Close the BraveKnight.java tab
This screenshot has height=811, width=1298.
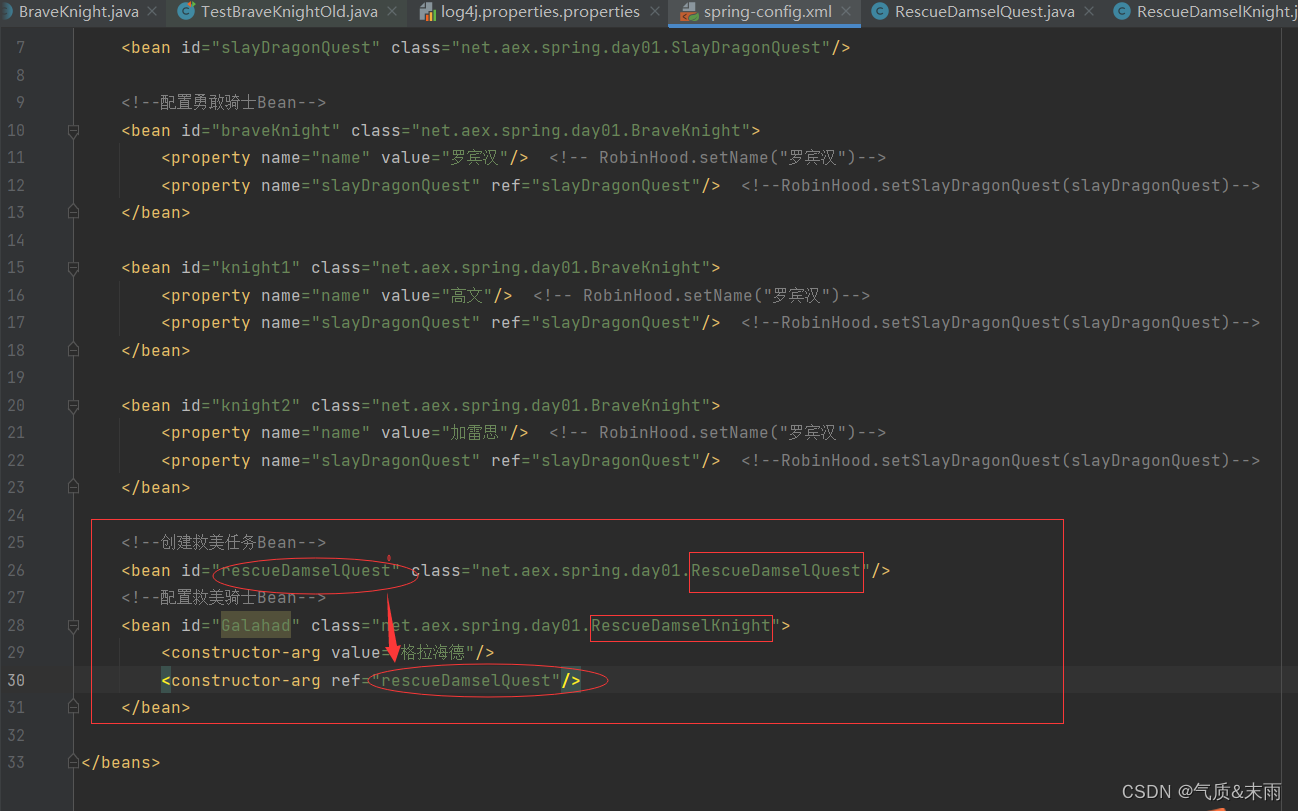[152, 12]
